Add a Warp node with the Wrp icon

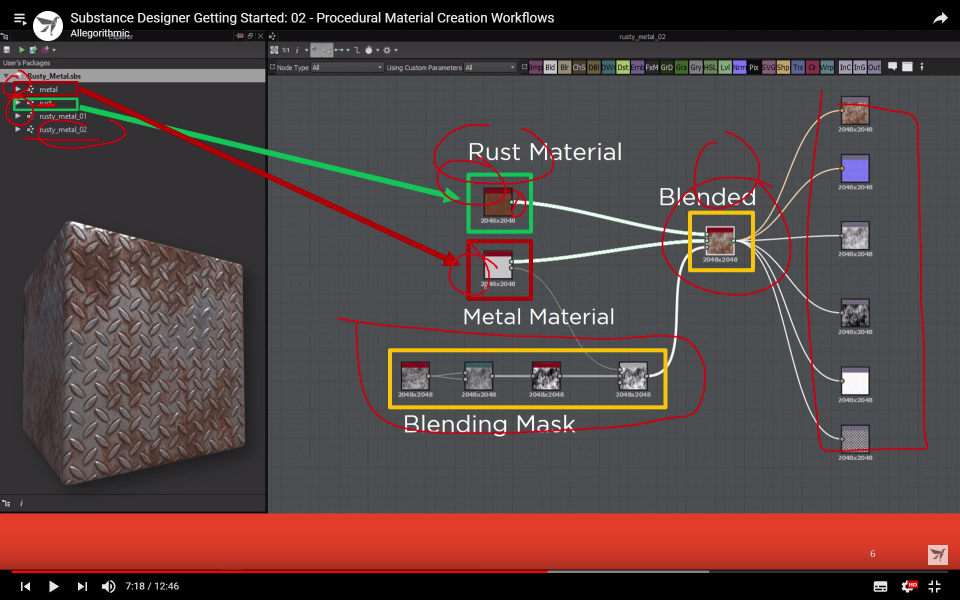pyautogui.click(x=827, y=67)
